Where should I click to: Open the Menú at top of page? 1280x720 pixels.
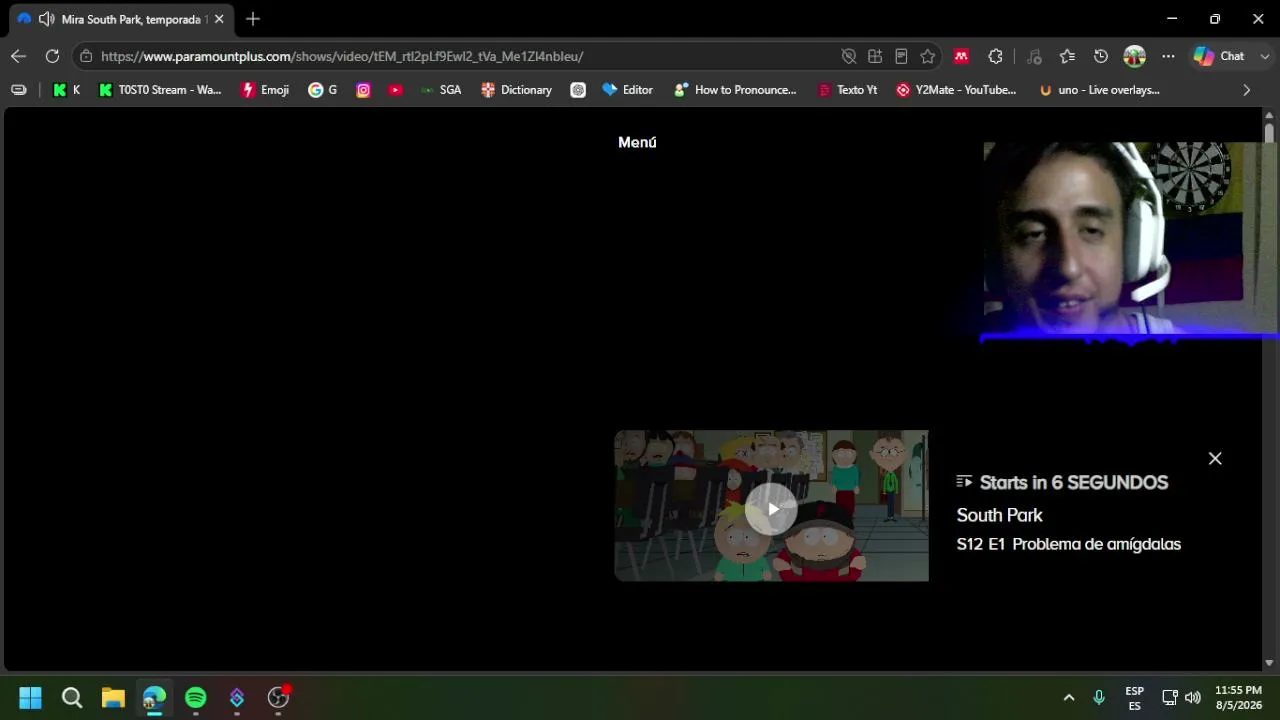pyautogui.click(x=637, y=142)
